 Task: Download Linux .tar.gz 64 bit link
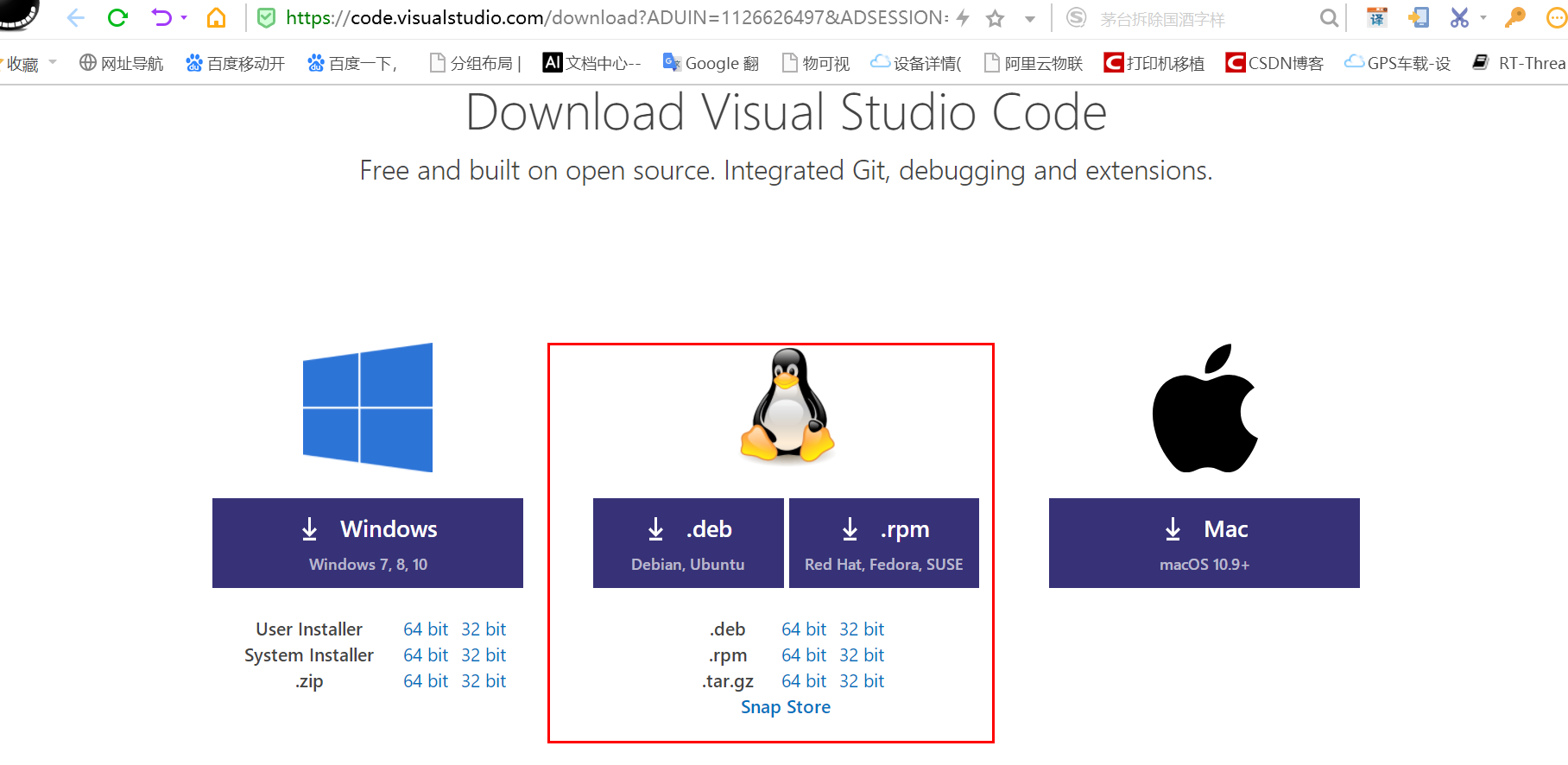(804, 681)
